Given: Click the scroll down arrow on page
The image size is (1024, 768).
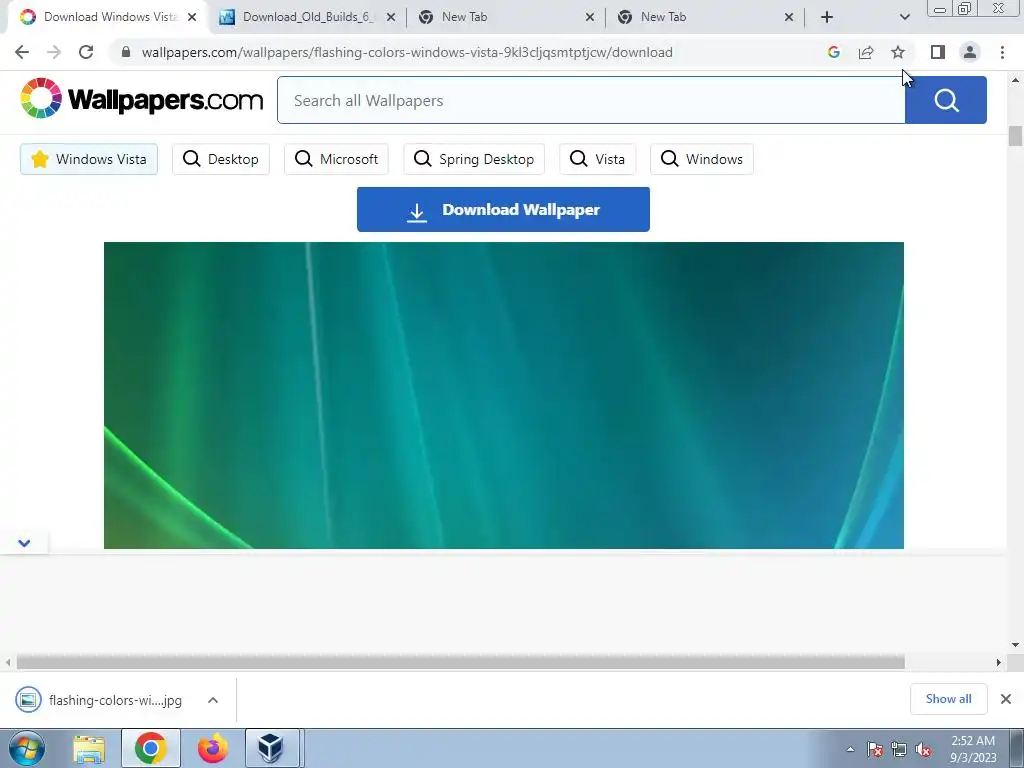Looking at the screenshot, I should pyautogui.click(x=1015, y=645).
